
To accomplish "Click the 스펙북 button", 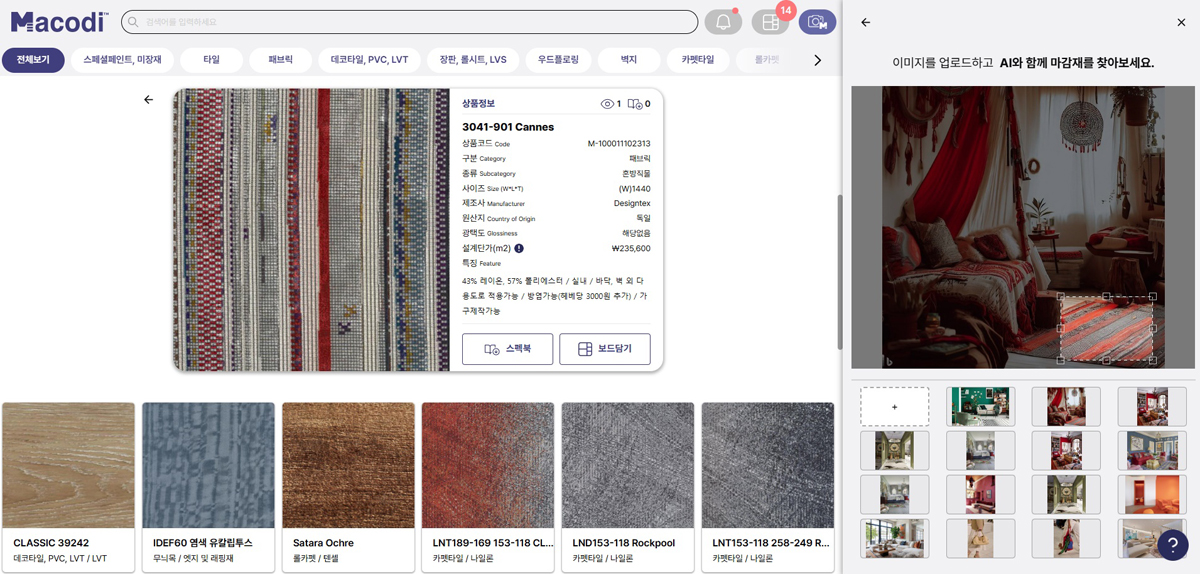I will (507, 349).
